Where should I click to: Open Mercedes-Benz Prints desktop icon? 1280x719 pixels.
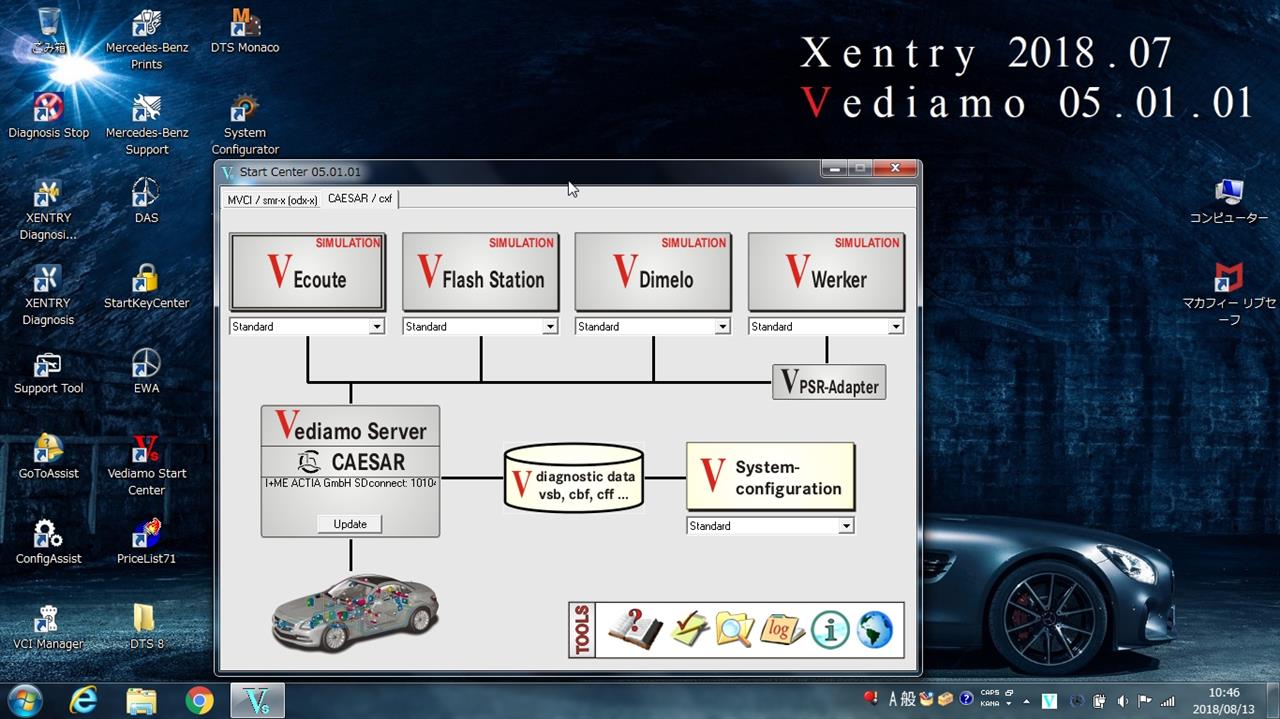tap(146, 40)
